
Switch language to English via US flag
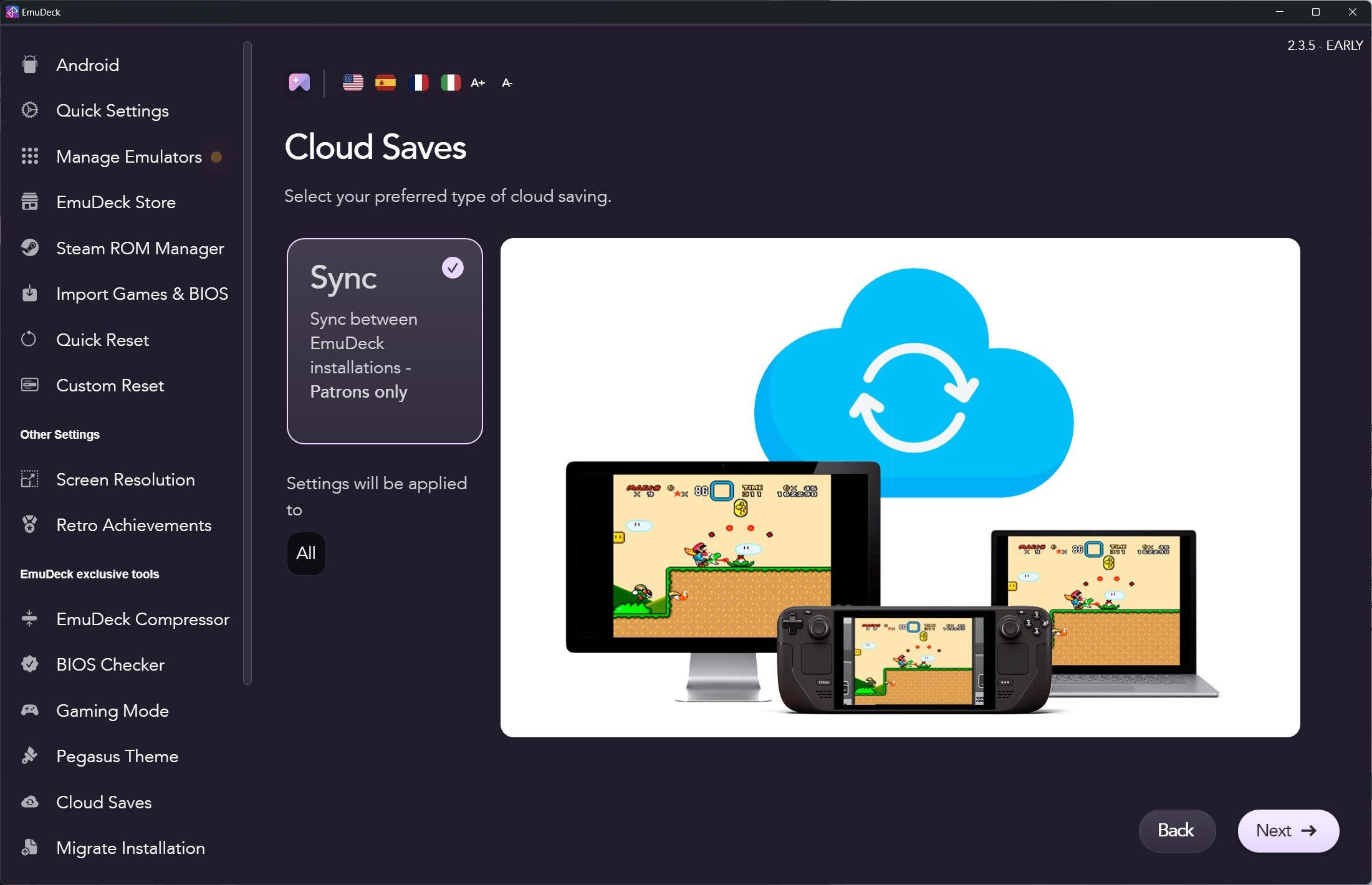(353, 82)
